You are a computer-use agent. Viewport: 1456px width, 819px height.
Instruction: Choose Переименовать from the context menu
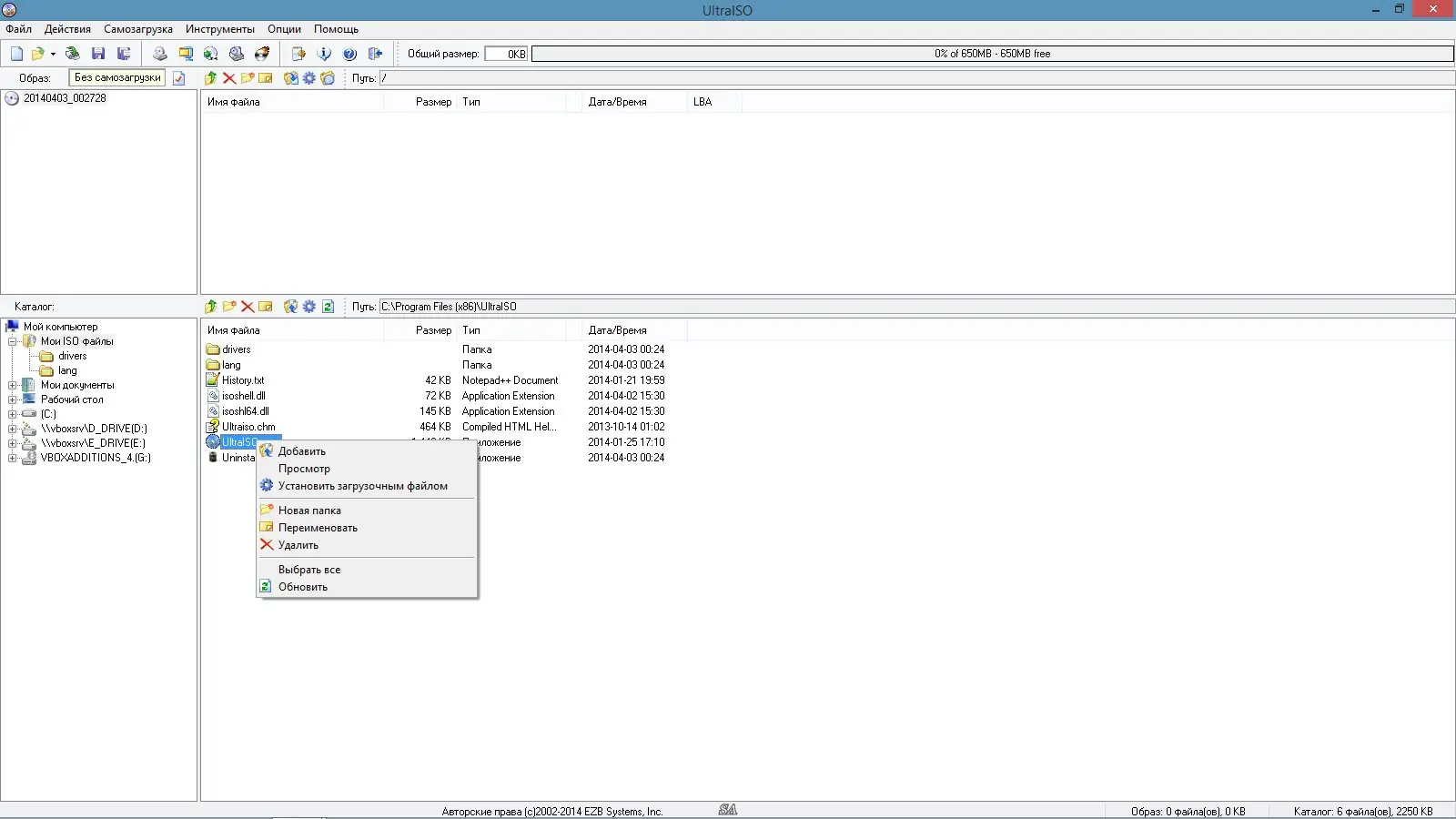point(317,528)
